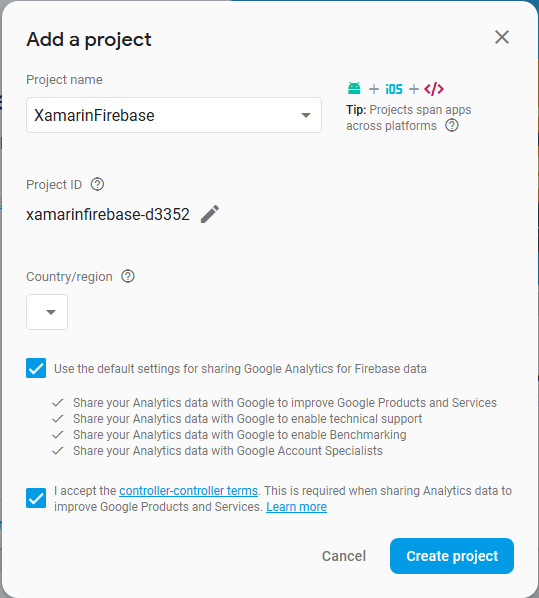Toggle the controller-controller terms acceptance checkbox
The image size is (539, 598).
click(x=36, y=498)
